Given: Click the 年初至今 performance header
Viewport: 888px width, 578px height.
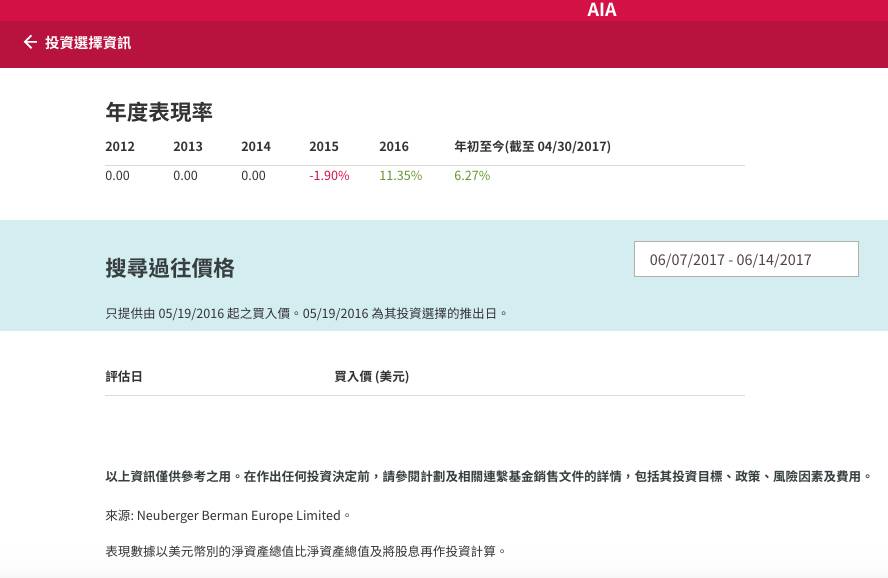Looking at the screenshot, I should point(532,146).
